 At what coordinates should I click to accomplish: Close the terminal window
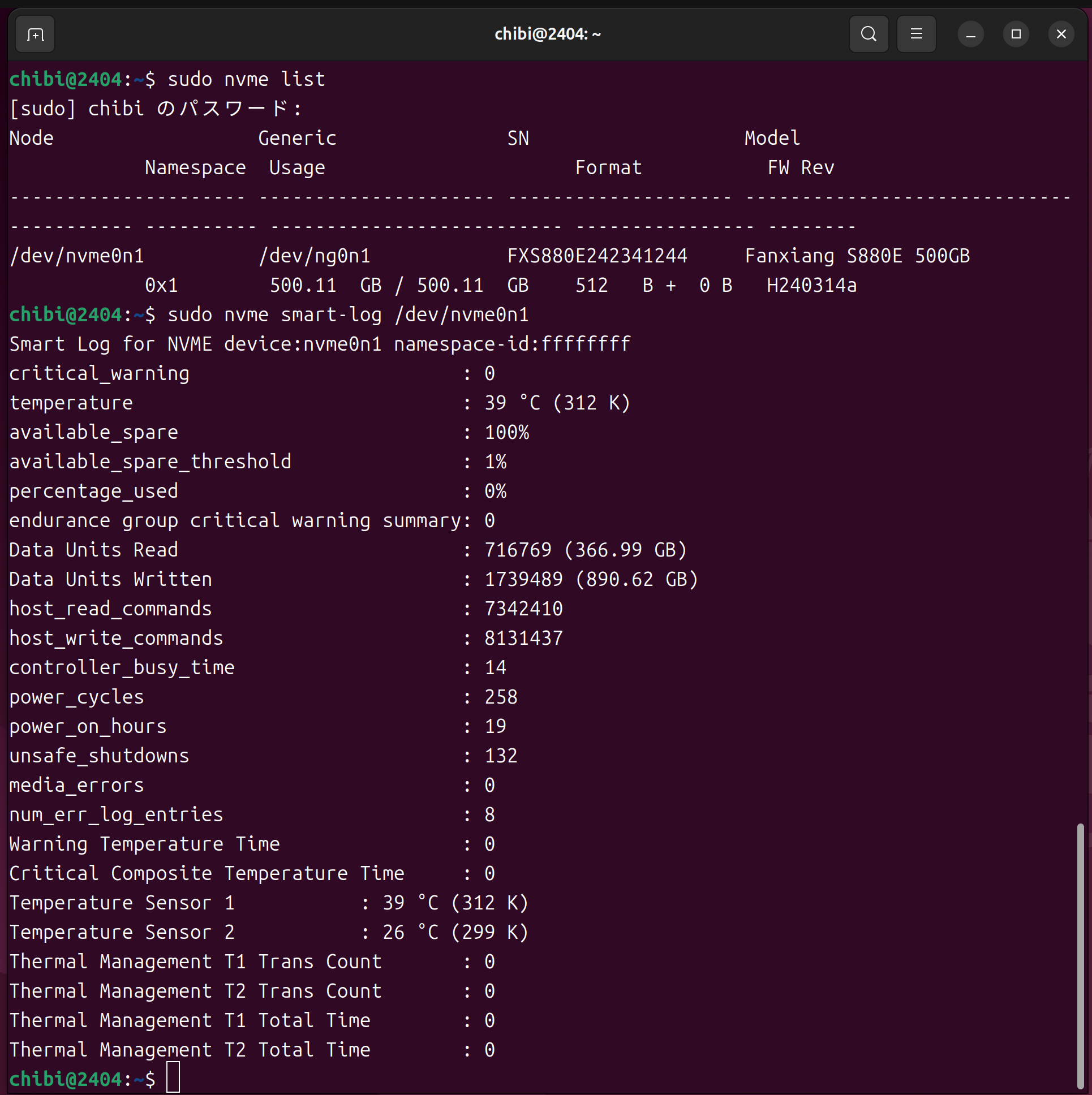[x=1061, y=35]
